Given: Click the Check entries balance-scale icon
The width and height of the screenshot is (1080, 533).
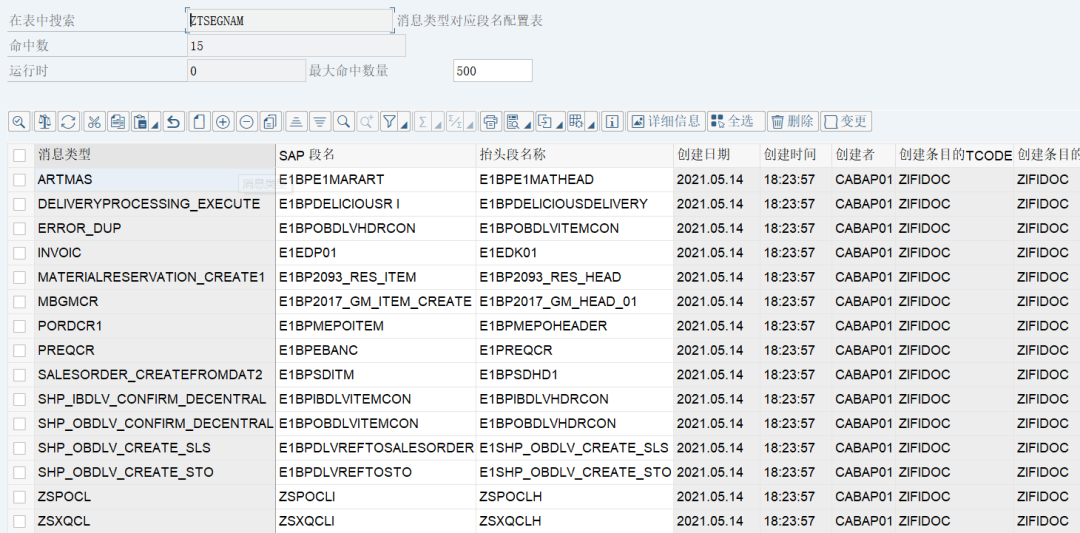Looking at the screenshot, I should 45,122.
